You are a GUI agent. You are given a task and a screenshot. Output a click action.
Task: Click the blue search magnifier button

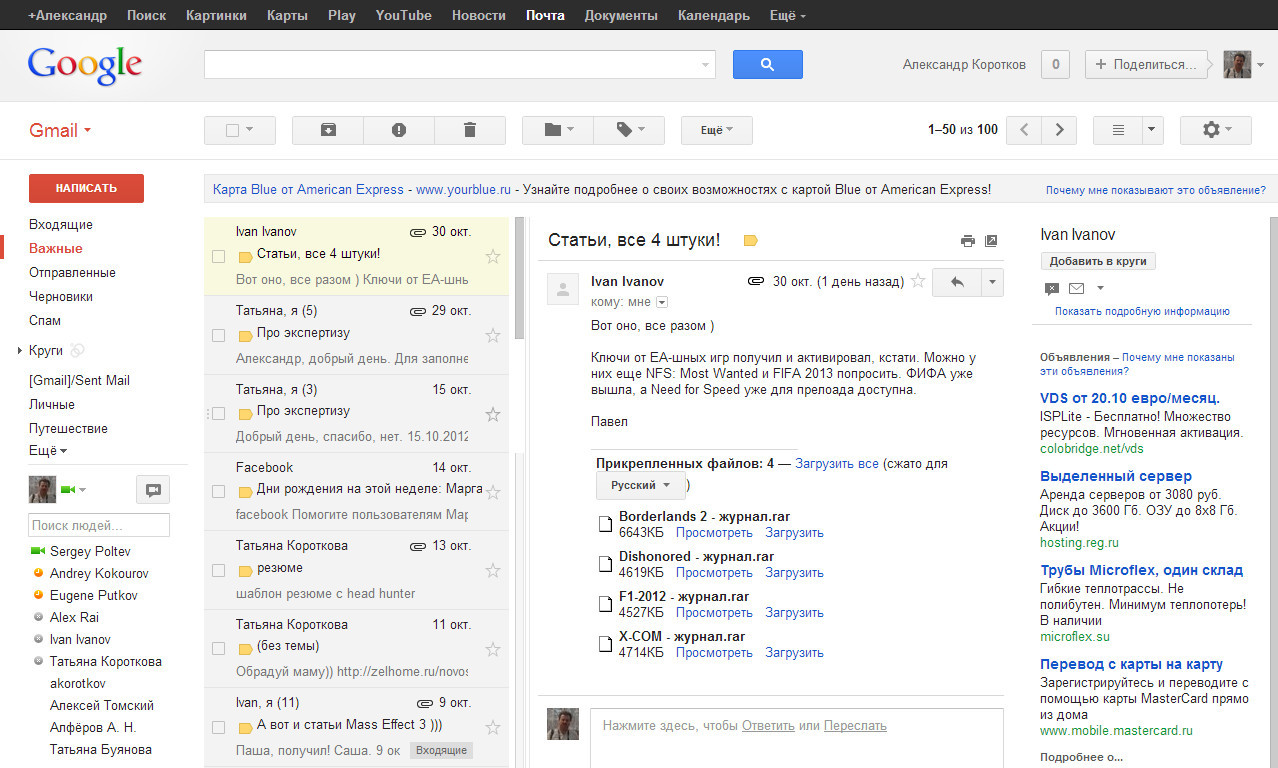tap(767, 64)
